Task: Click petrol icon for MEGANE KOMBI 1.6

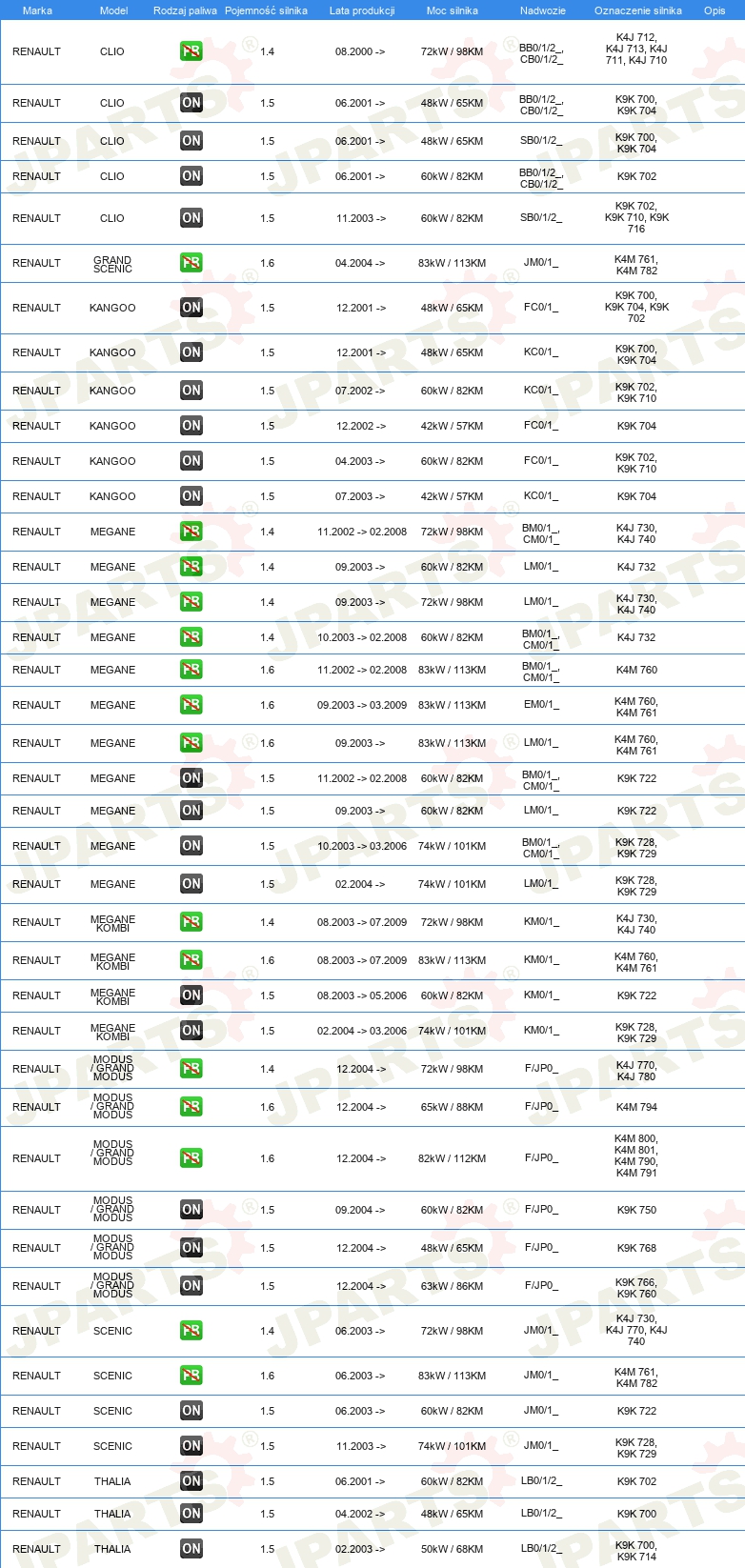Action: click(x=191, y=960)
